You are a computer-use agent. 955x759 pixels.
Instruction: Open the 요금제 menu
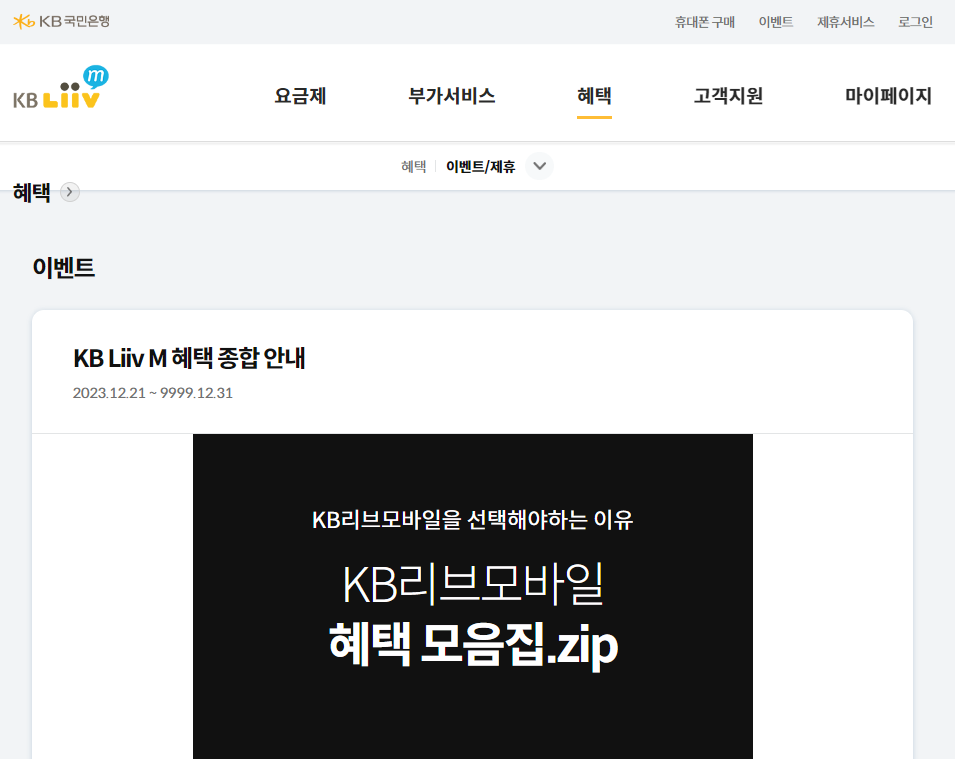coord(299,96)
